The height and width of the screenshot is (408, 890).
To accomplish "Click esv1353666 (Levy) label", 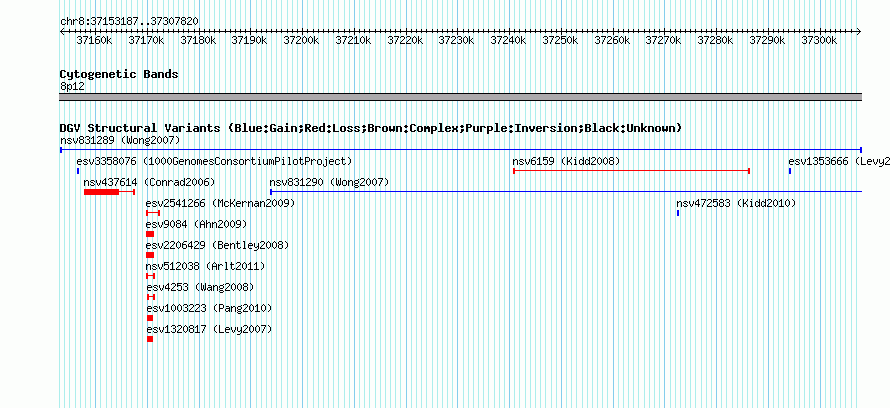I will click(x=839, y=161).
